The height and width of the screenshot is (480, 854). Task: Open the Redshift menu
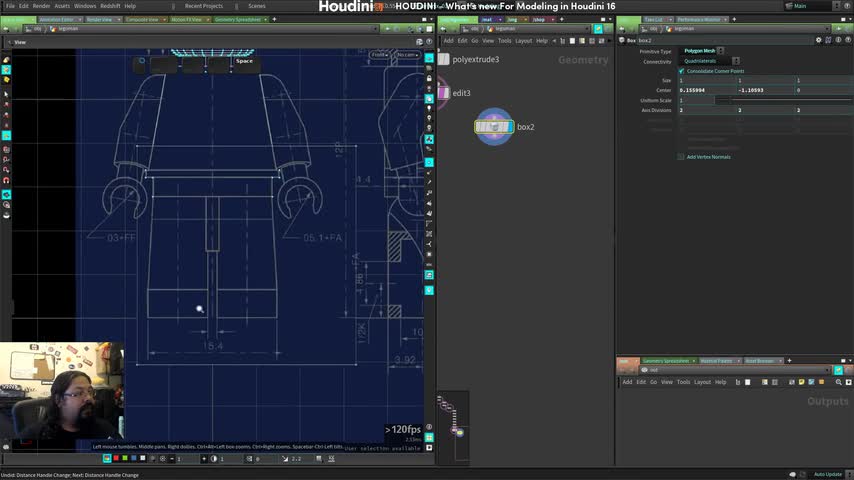tap(110, 6)
